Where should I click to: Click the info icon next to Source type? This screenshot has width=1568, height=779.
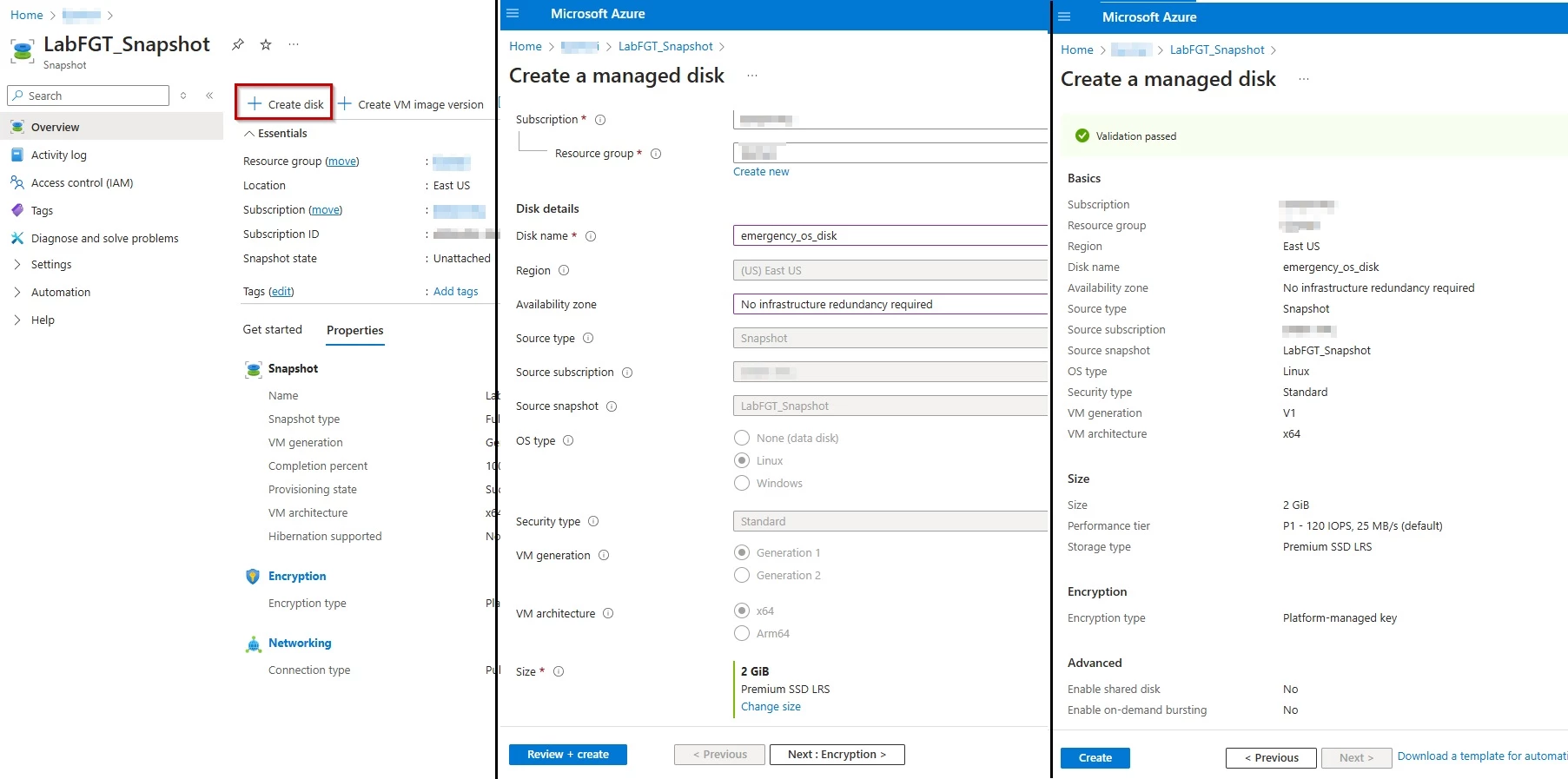588,338
